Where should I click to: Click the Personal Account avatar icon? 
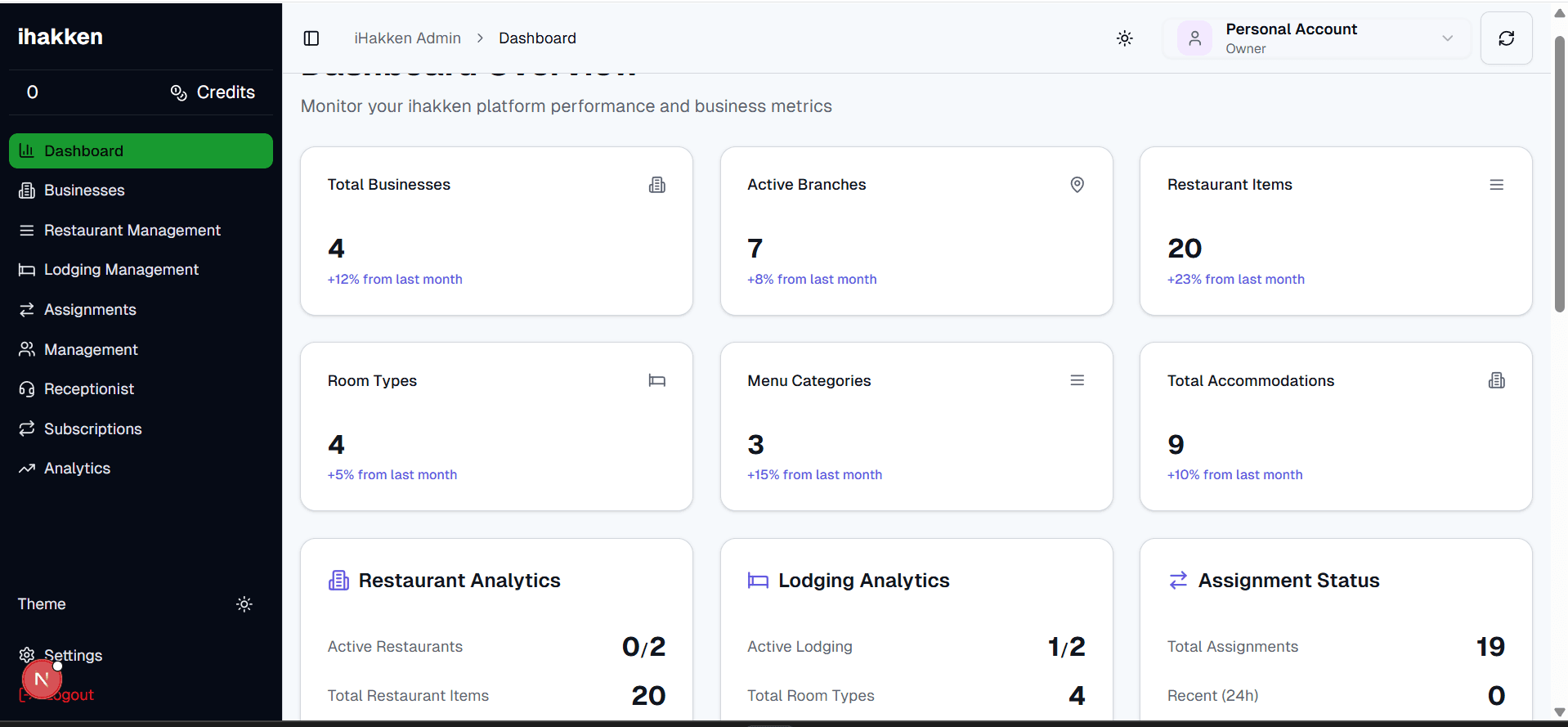[1194, 38]
